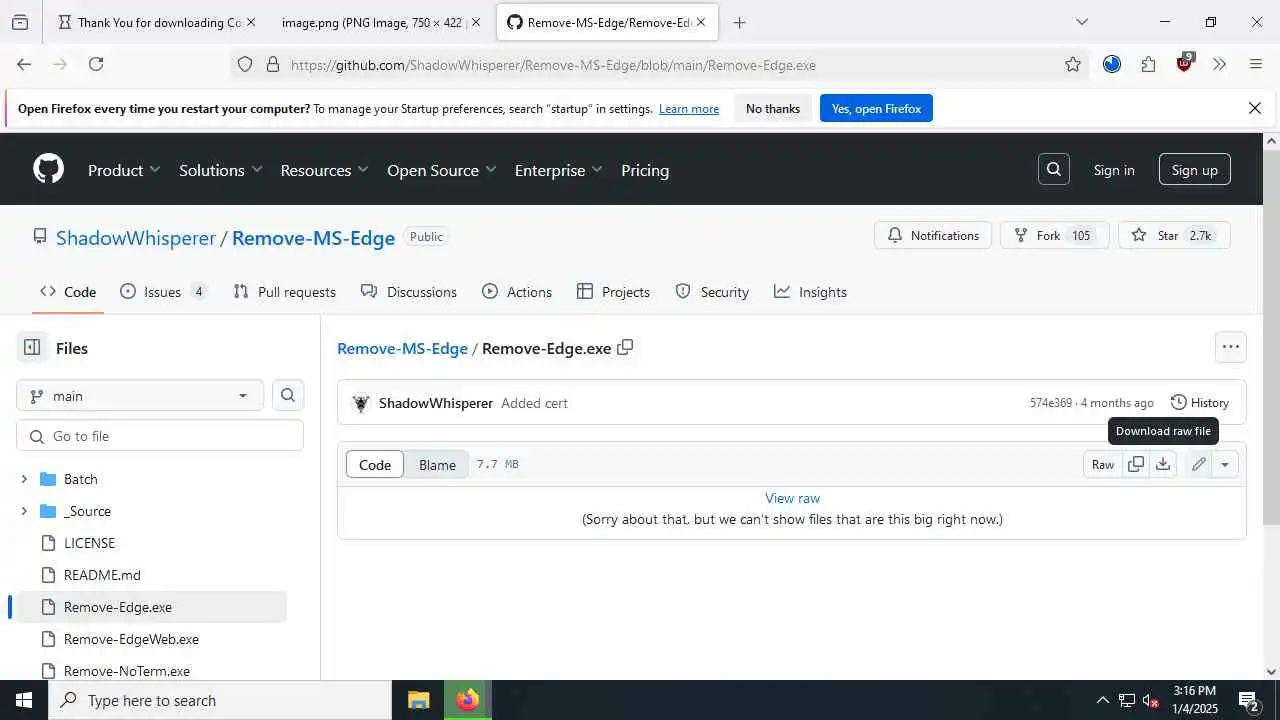This screenshot has width=1280, height=720.
Task: Click the GitHub logo icon
Action: [49, 169]
